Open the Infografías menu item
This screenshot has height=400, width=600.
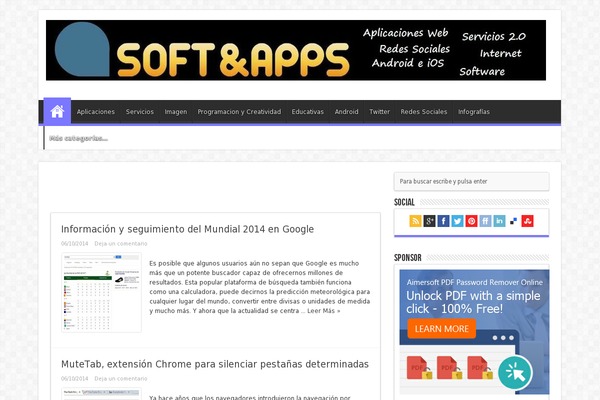tap(474, 112)
